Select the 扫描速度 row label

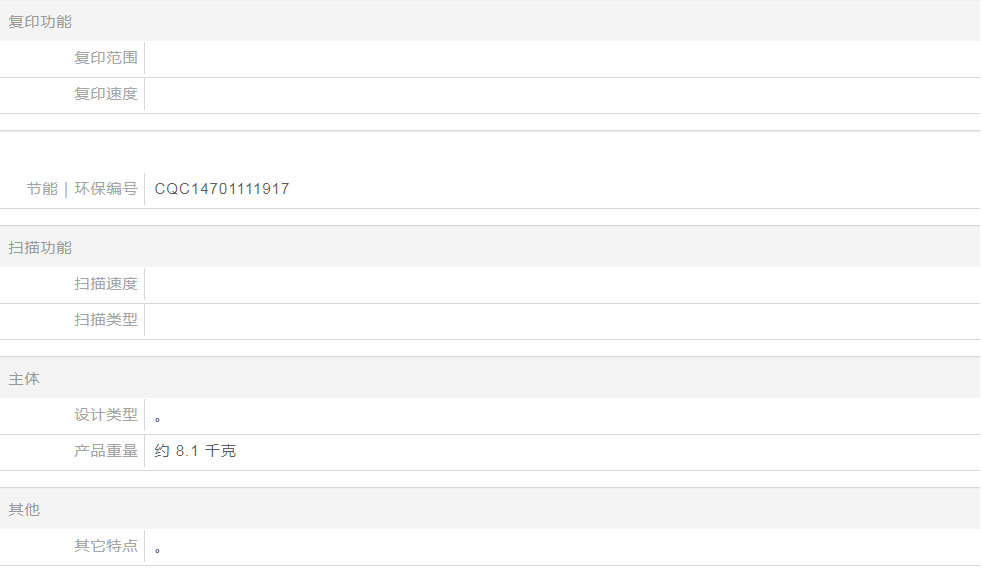point(105,284)
